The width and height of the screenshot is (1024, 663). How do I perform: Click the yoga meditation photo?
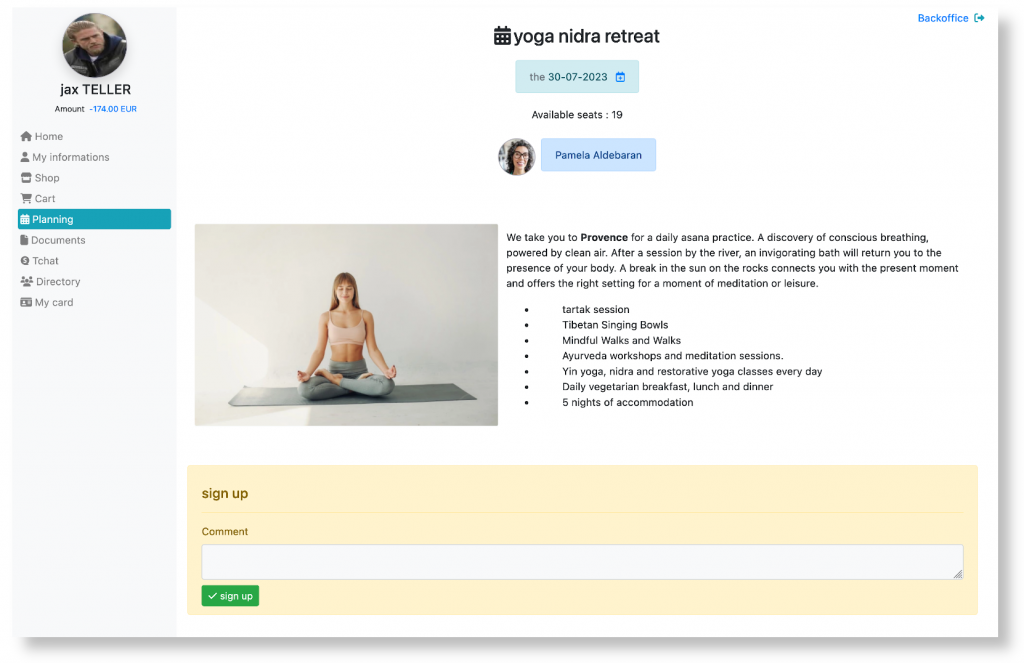point(346,325)
